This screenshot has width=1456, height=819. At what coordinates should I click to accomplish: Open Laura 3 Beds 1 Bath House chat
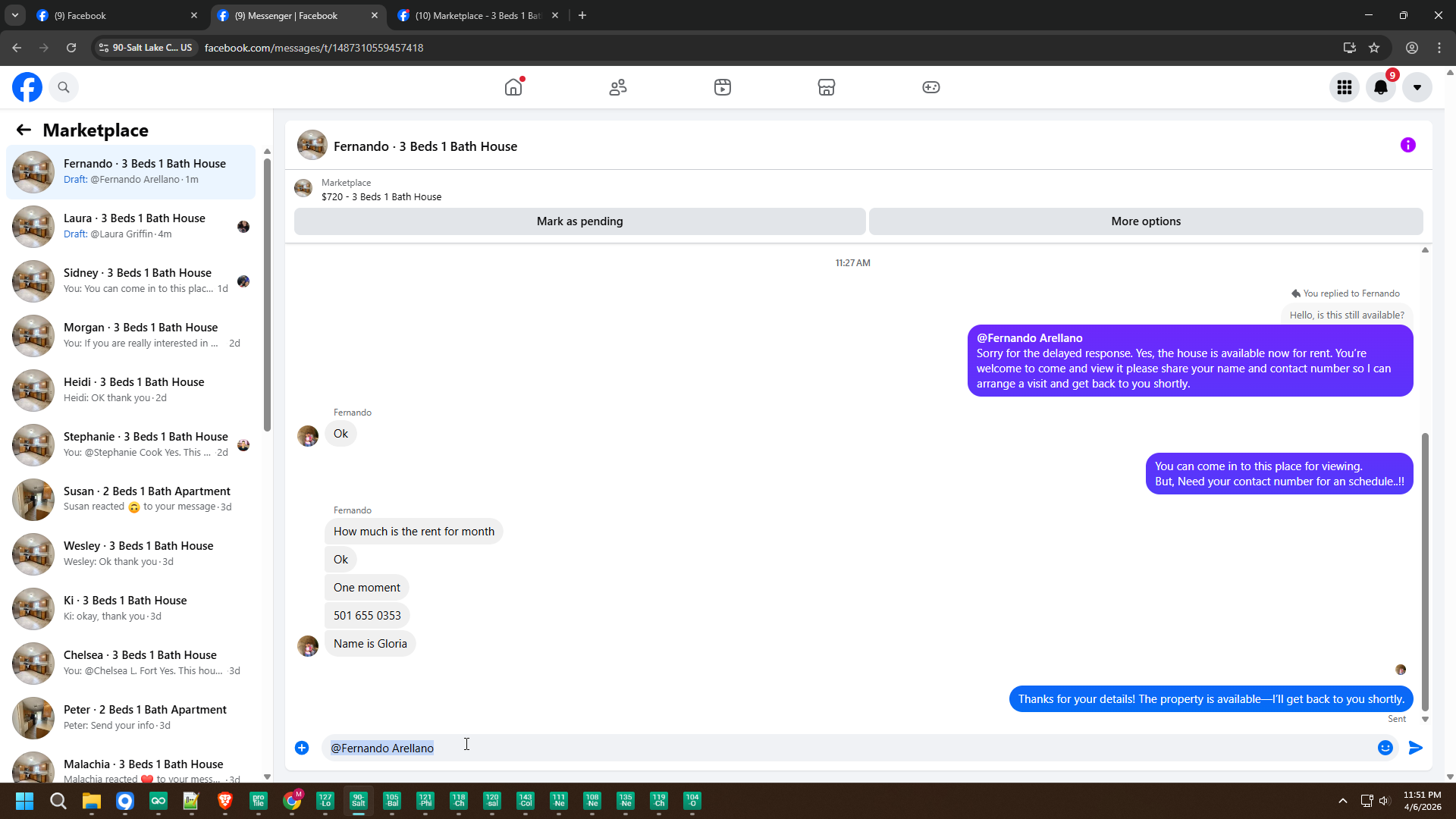click(x=130, y=227)
